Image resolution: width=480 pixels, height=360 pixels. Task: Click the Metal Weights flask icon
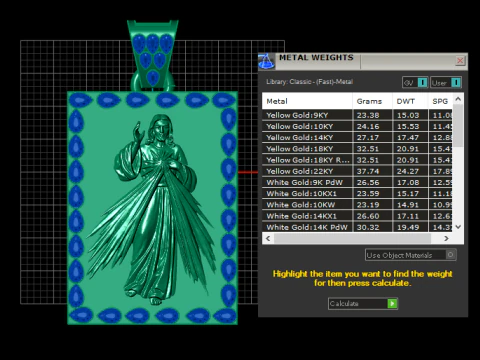click(x=266, y=61)
